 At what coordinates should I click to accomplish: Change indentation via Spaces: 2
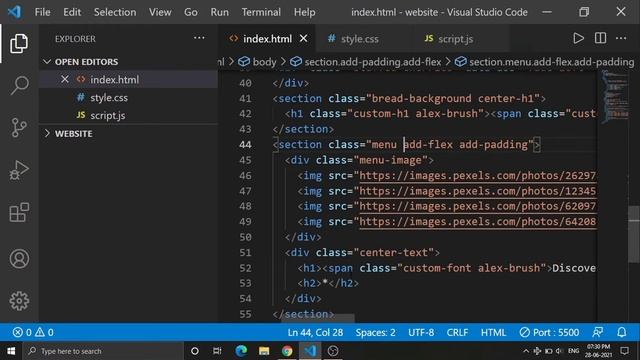pyautogui.click(x=375, y=332)
